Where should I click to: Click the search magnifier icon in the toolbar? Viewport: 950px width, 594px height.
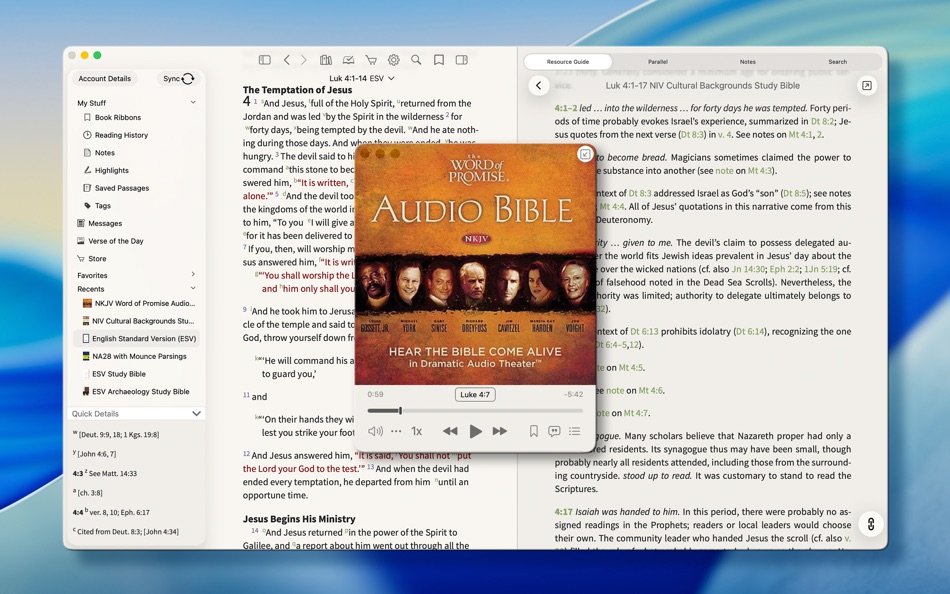click(416, 59)
